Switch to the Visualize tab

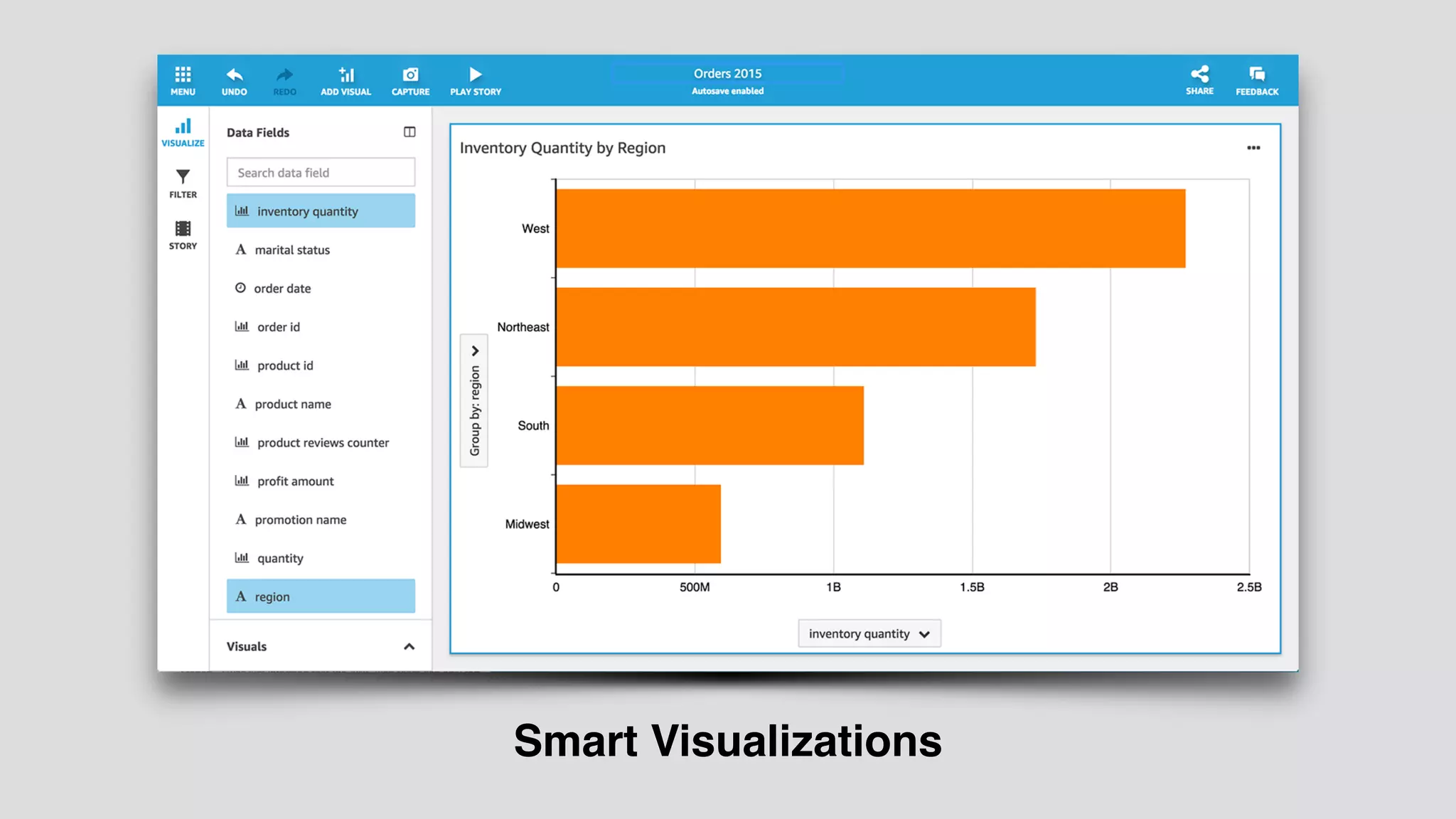[x=183, y=133]
